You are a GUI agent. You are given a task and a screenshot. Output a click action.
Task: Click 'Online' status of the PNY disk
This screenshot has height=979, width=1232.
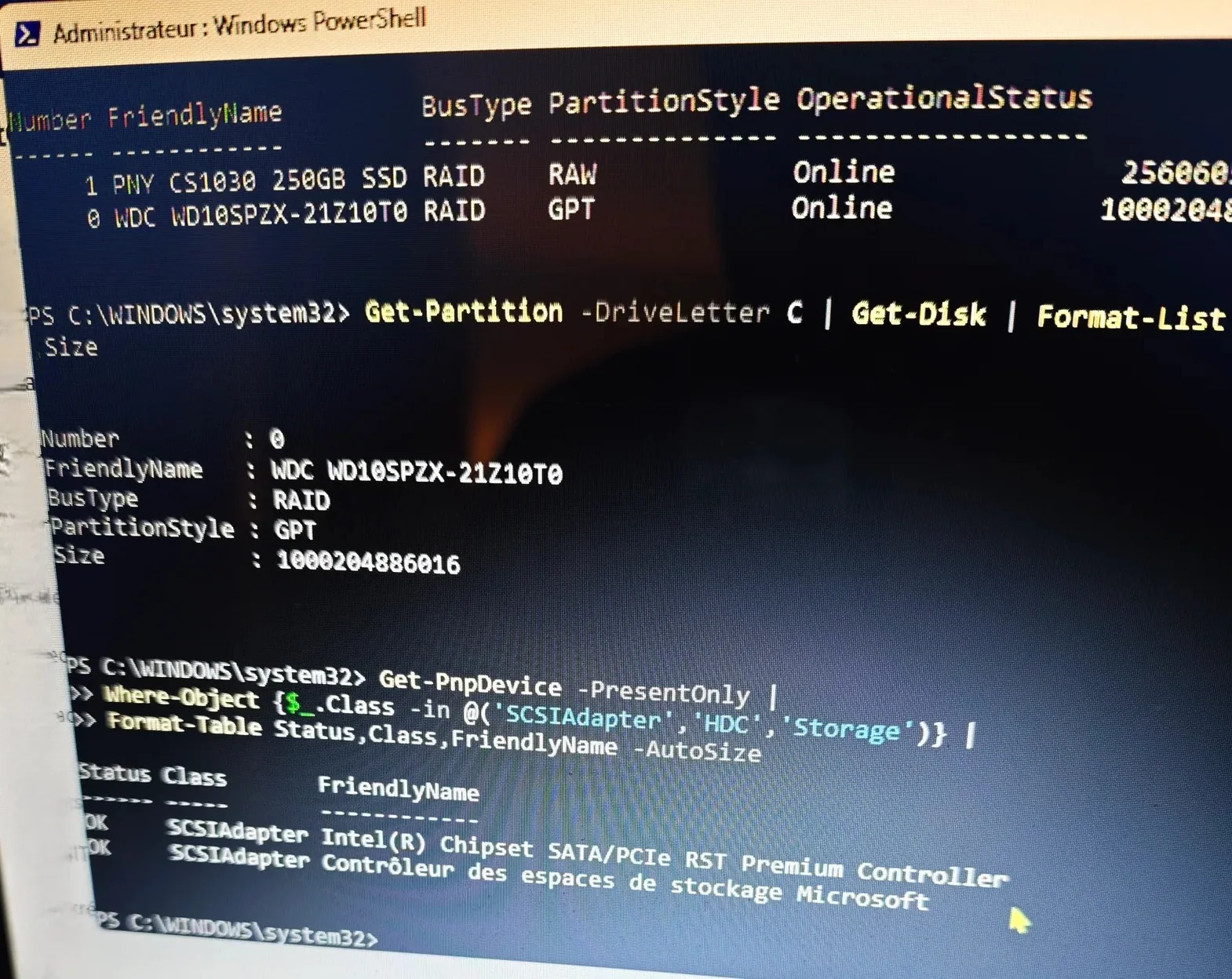tap(844, 172)
